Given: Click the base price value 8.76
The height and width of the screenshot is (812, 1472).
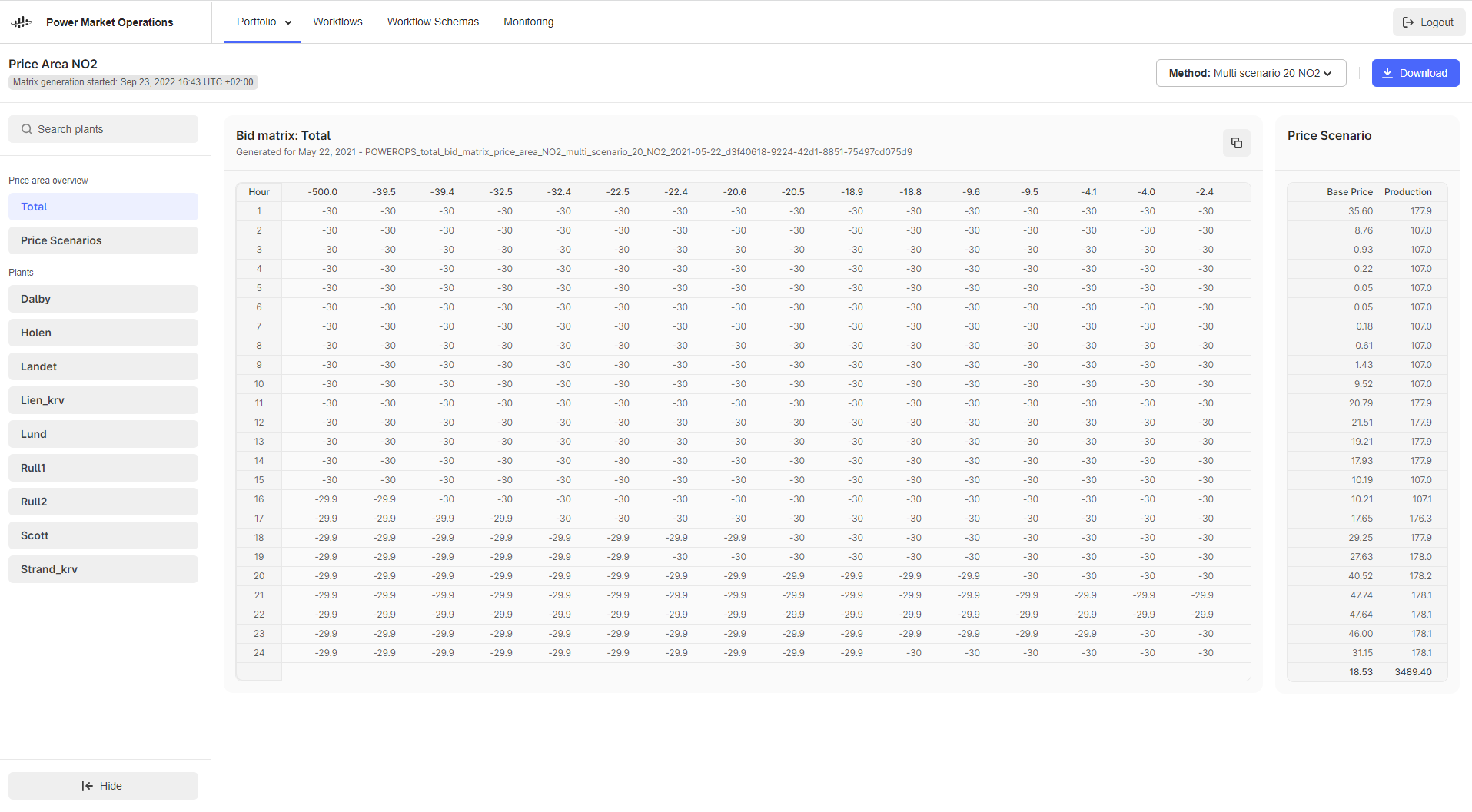Looking at the screenshot, I should coord(1364,230).
